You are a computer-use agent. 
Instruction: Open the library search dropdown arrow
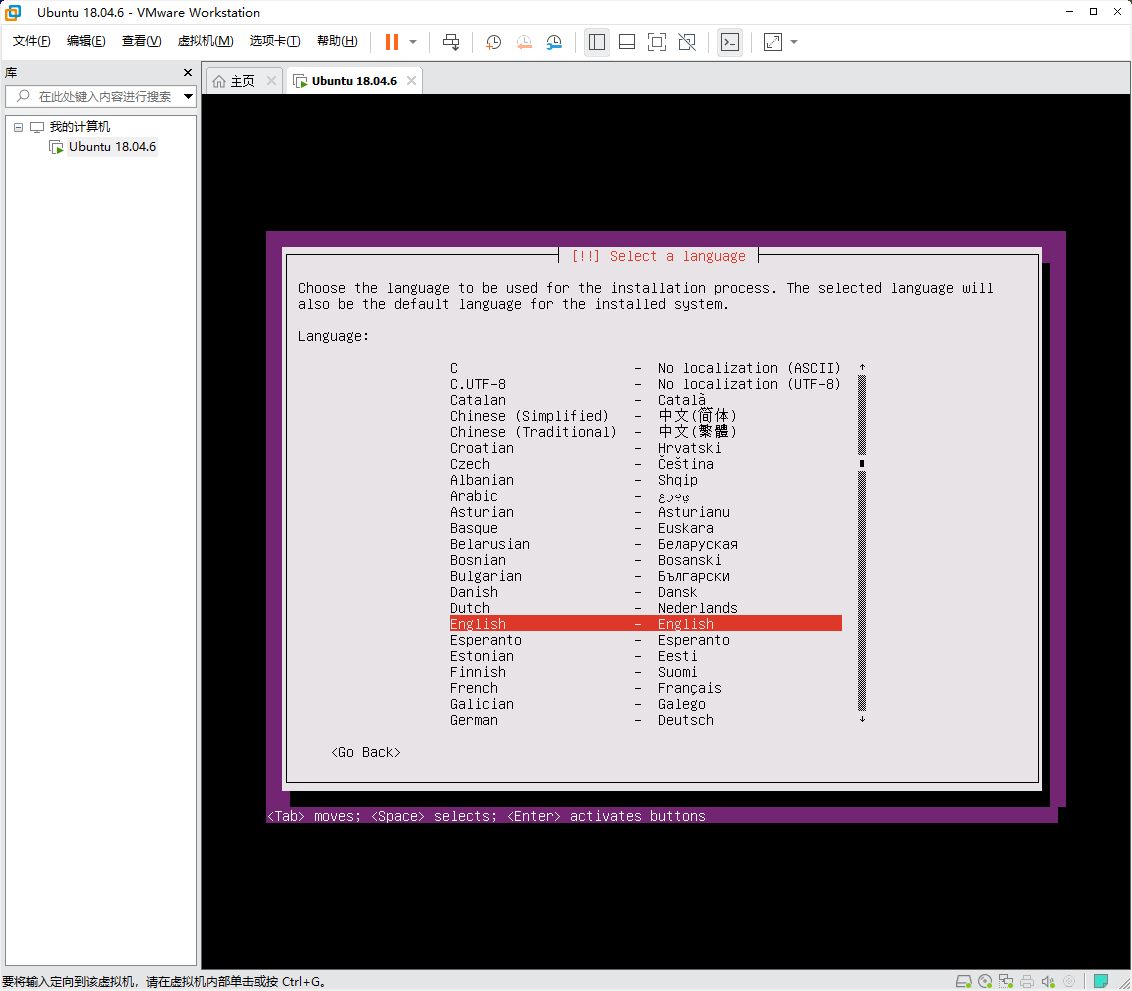click(188, 96)
